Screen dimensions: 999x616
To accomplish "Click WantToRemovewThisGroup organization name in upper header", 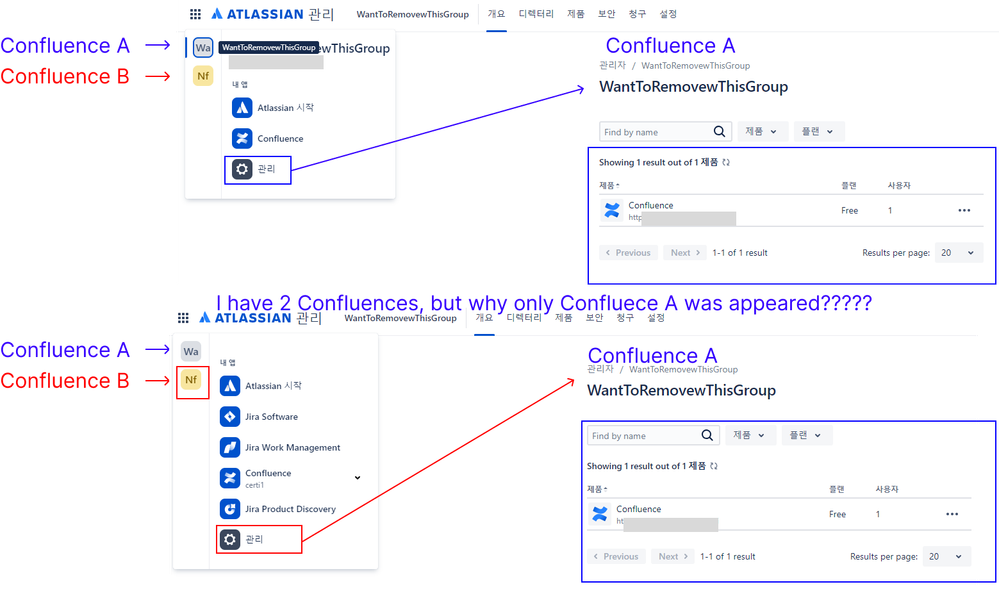I will coord(413,14).
